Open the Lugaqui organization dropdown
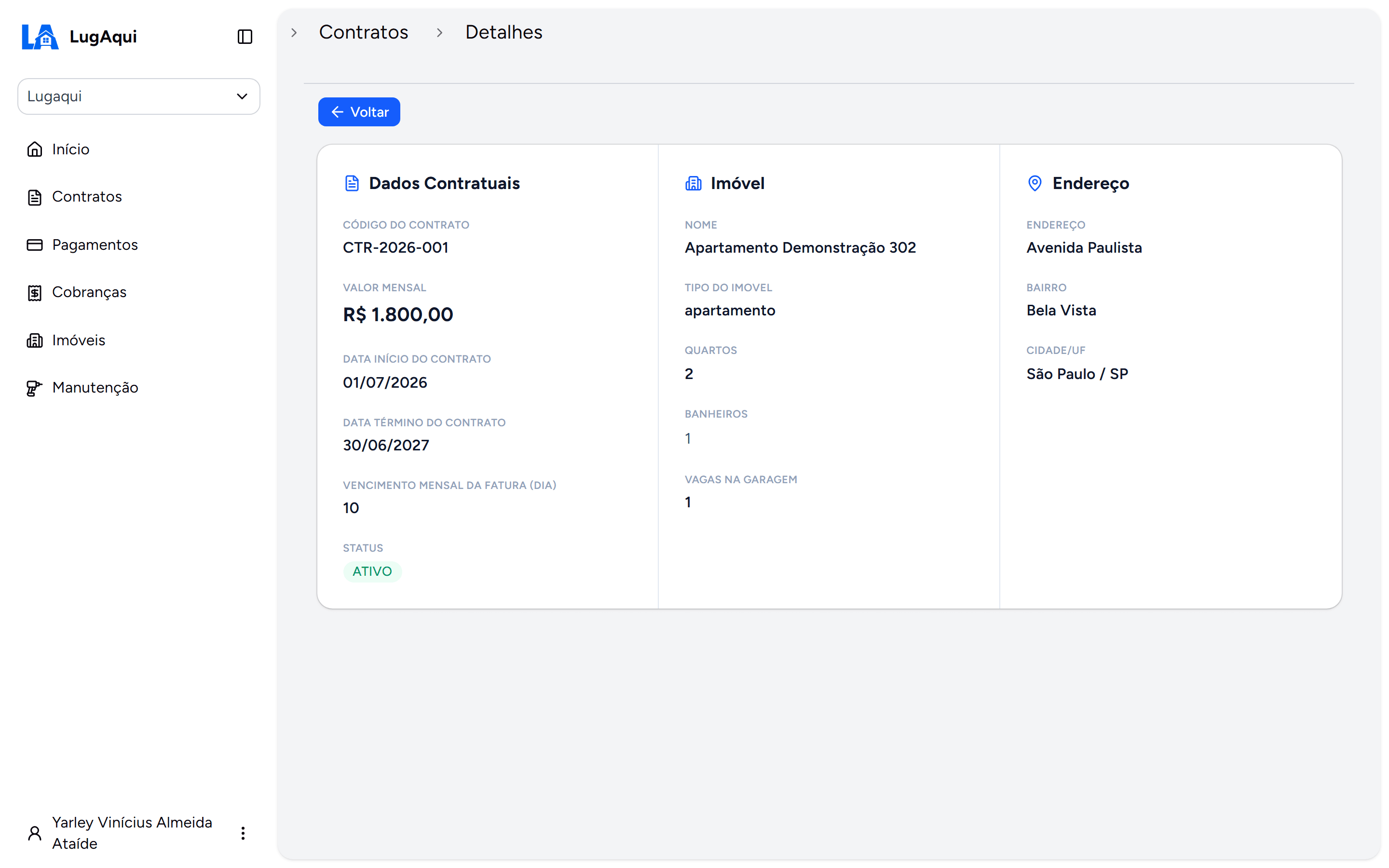Screen dimensions: 1389x868 (x=138, y=96)
